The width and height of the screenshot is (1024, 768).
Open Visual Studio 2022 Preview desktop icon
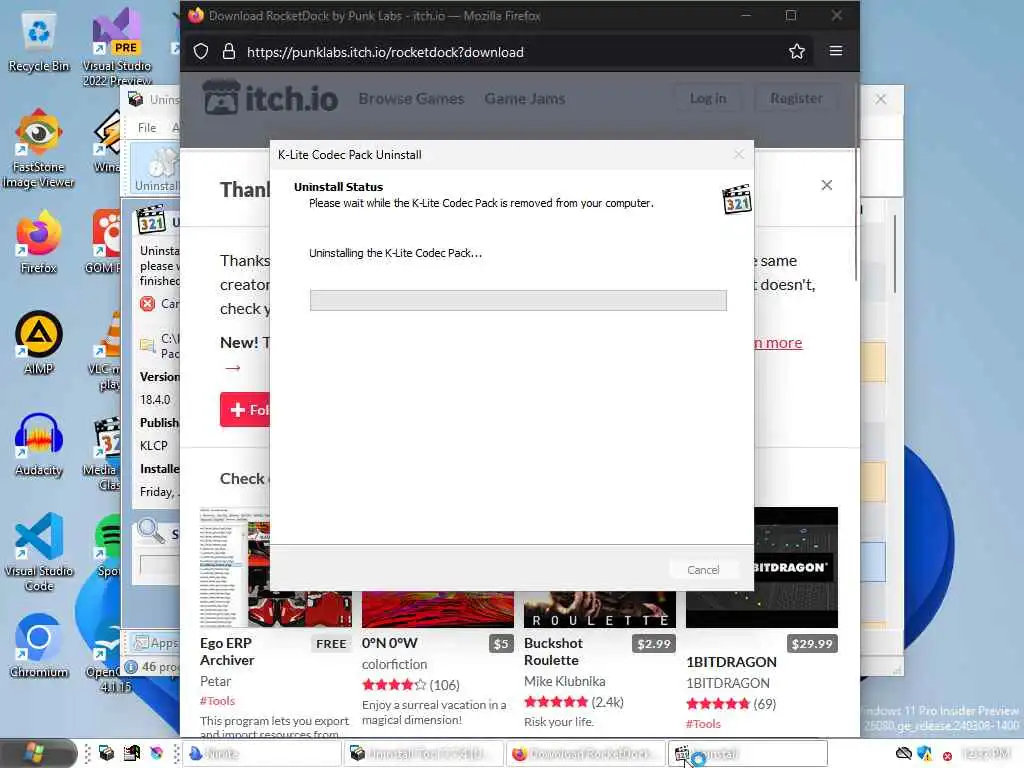point(116,46)
